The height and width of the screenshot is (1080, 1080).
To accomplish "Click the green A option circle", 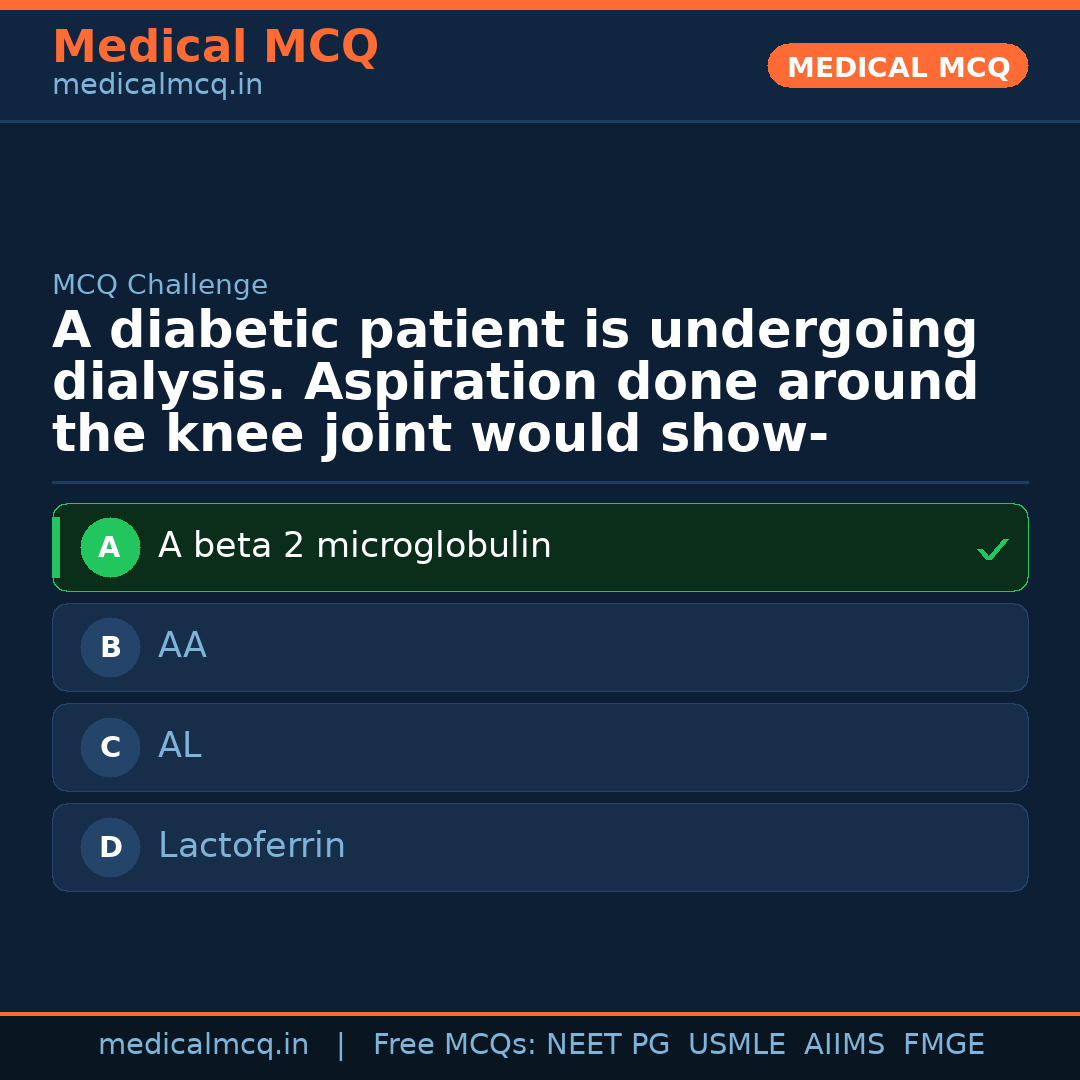I will tap(110, 547).
